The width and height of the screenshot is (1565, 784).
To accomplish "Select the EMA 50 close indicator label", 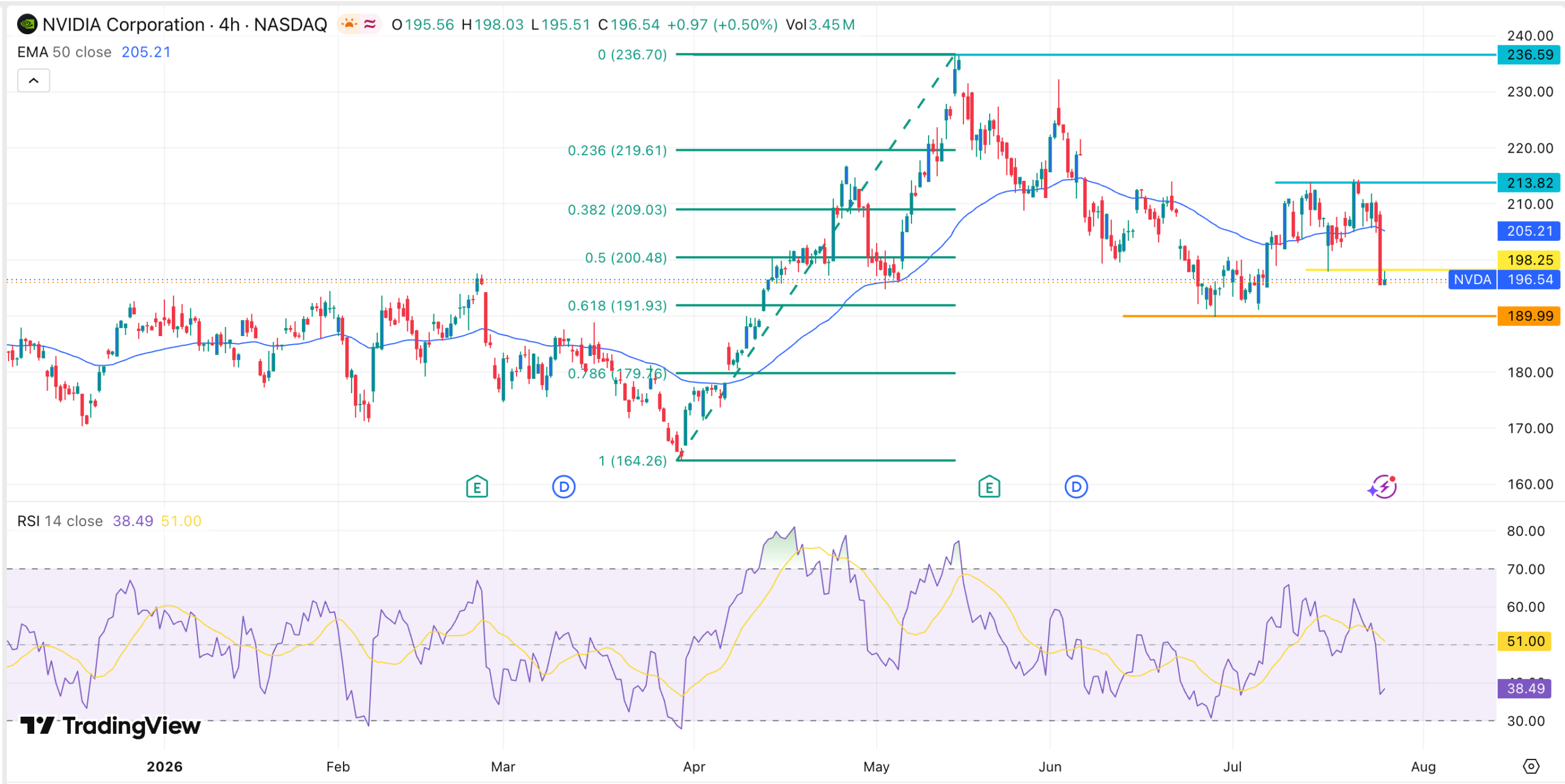I will coord(64,53).
